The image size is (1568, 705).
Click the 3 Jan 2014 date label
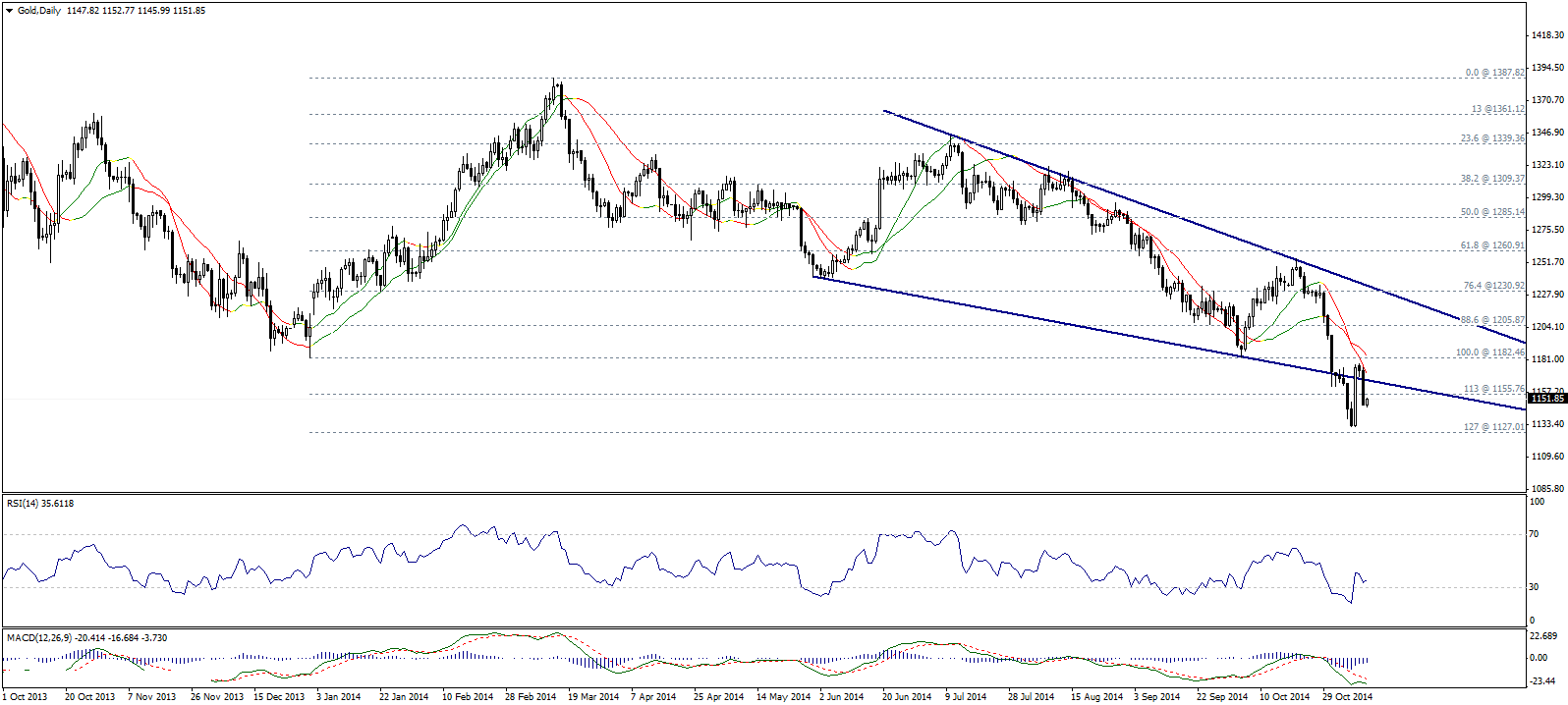coord(339,697)
